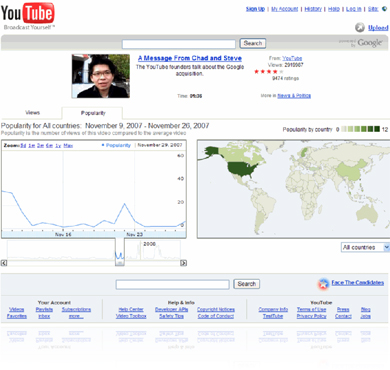Click the video thumbnail of the founder
This screenshot has height=370, width=390.
[101, 76]
